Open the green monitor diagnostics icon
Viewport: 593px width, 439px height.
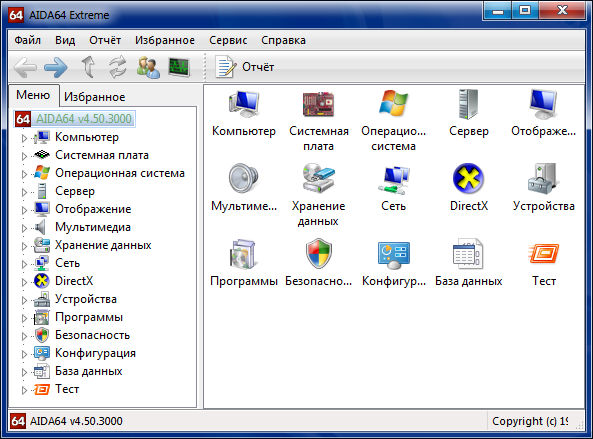click(x=179, y=67)
